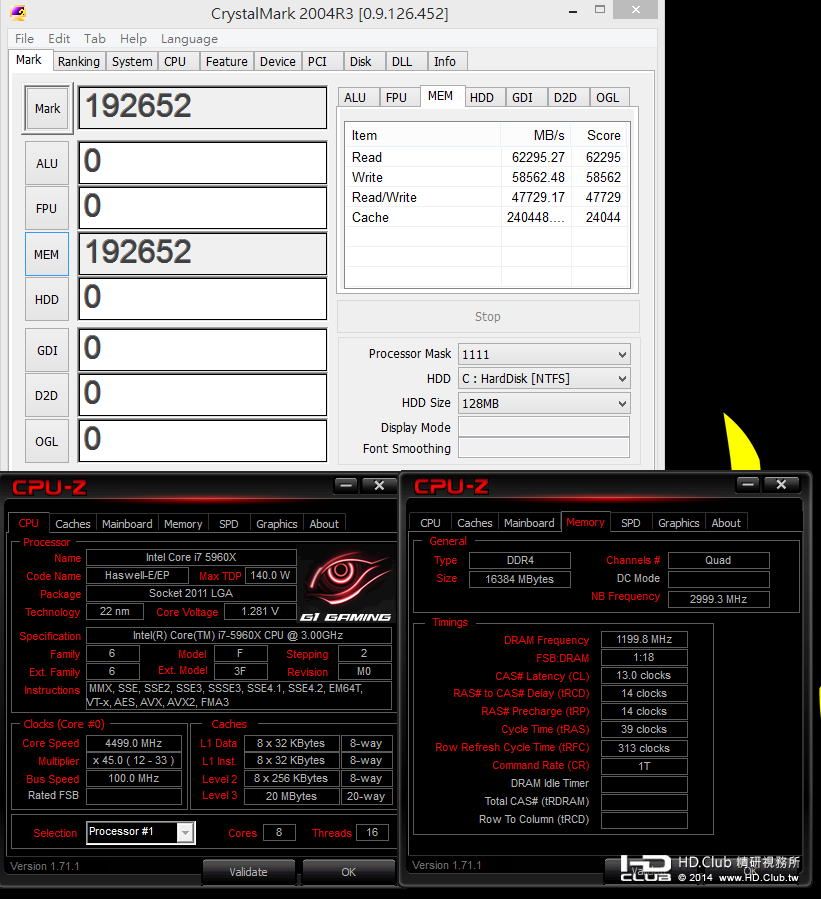This screenshot has width=821, height=899.
Task: Open SPD tab in left CPU-Z window
Action: coord(229,523)
